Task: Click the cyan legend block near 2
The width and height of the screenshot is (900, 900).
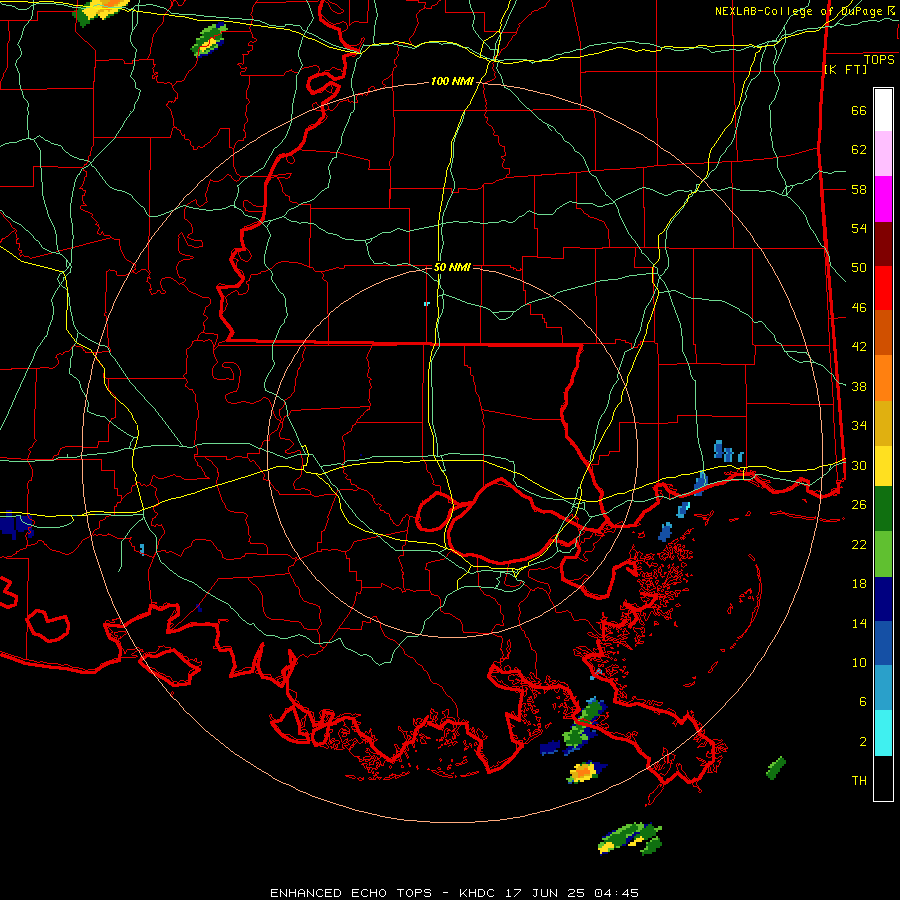Action: tap(883, 733)
